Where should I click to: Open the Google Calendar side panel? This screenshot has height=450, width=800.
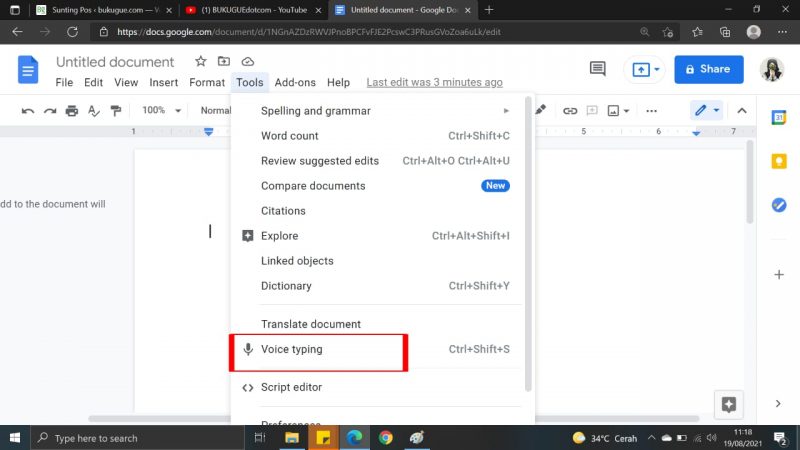point(779,117)
